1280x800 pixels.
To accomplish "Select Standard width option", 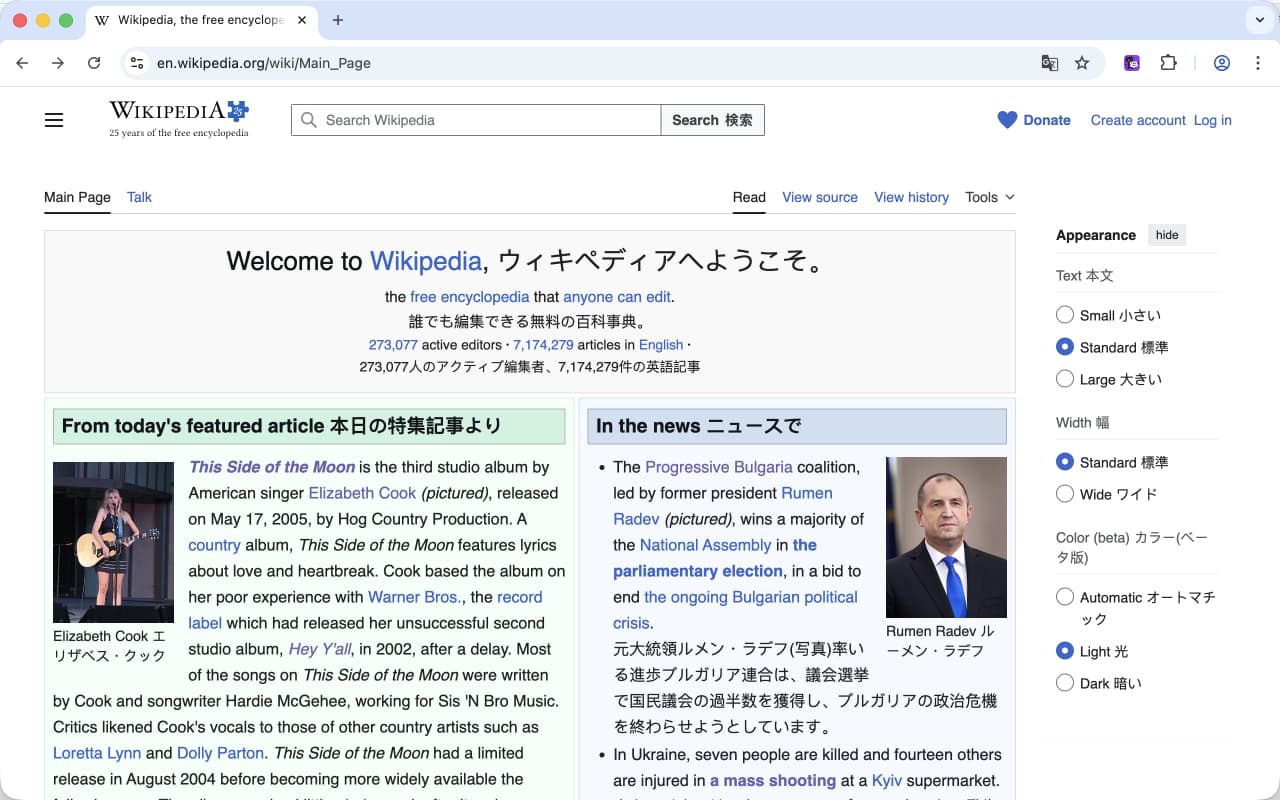I will point(1065,462).
